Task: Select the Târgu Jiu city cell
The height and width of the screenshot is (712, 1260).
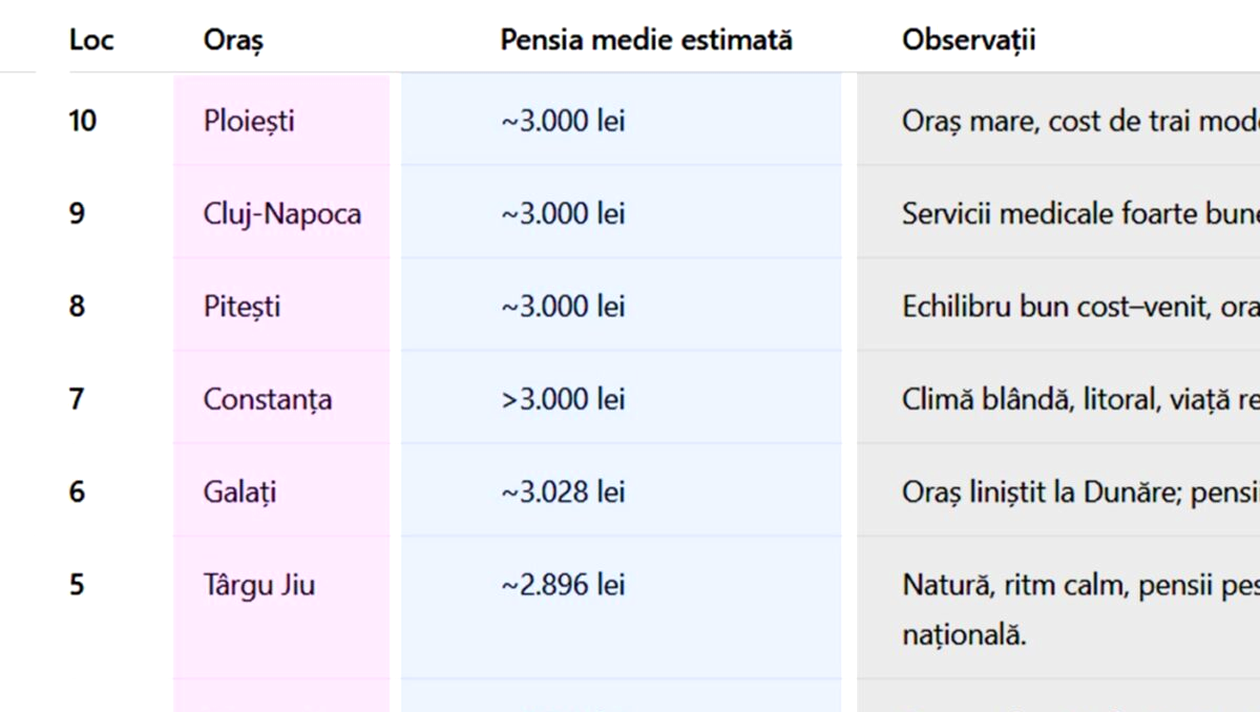Action: click(x=259, y=584)
